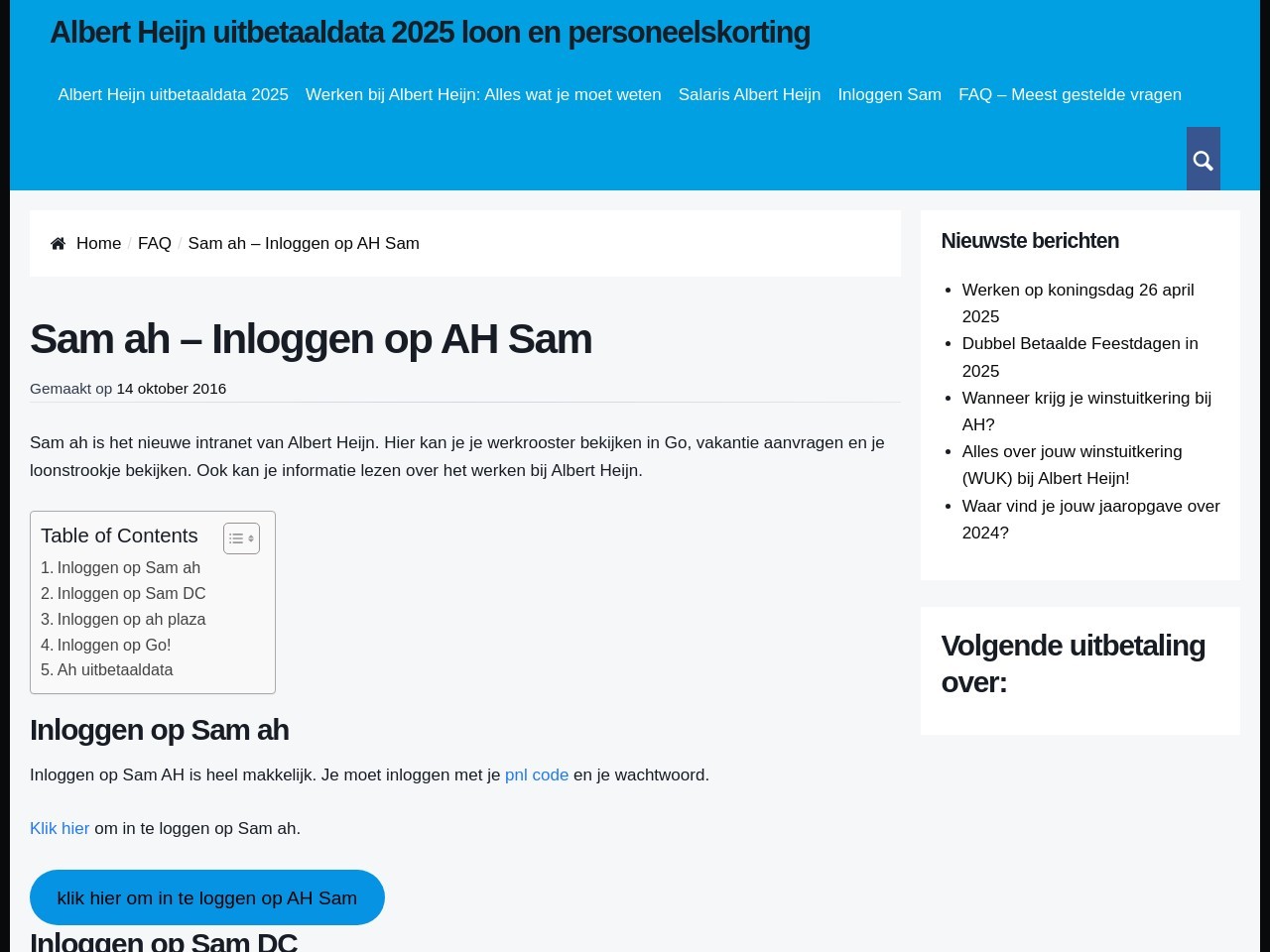Open Werken op koningsdag 26 april 2025 post
The width and height of the screenshot is (1270, 952).
pyautogui.click(x=1078, y=303)
